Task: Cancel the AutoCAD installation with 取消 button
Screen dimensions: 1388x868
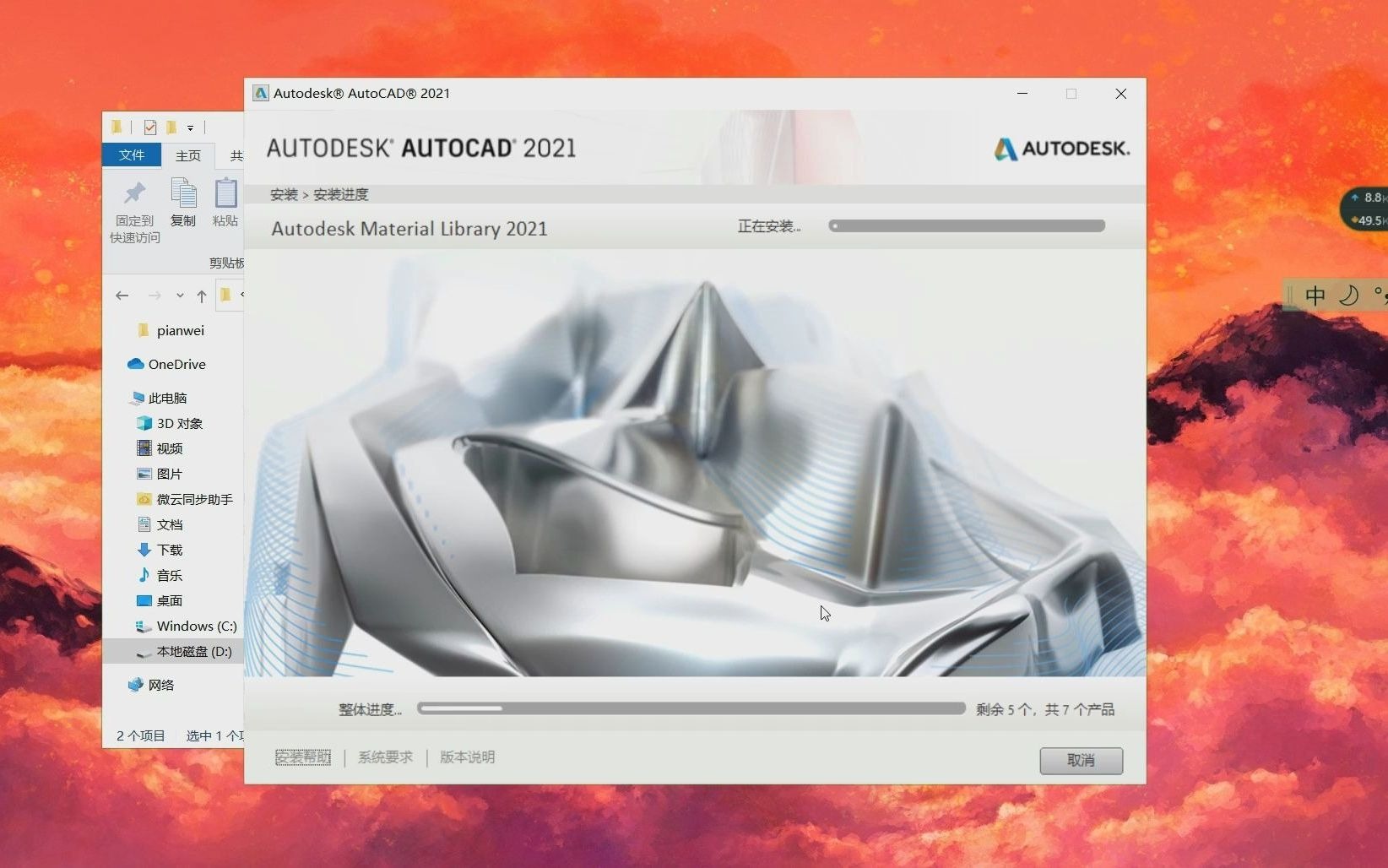Action: point(1081,760)
